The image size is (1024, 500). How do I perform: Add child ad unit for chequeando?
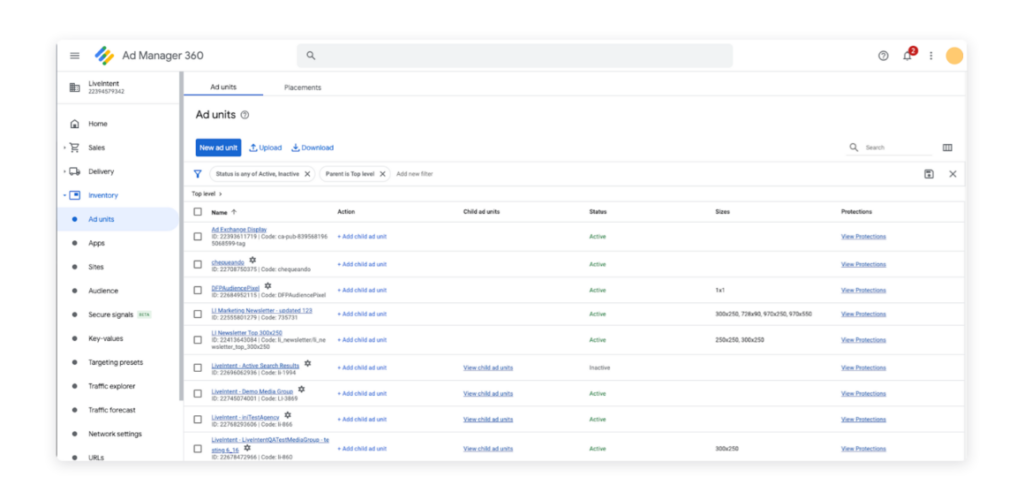362,264
